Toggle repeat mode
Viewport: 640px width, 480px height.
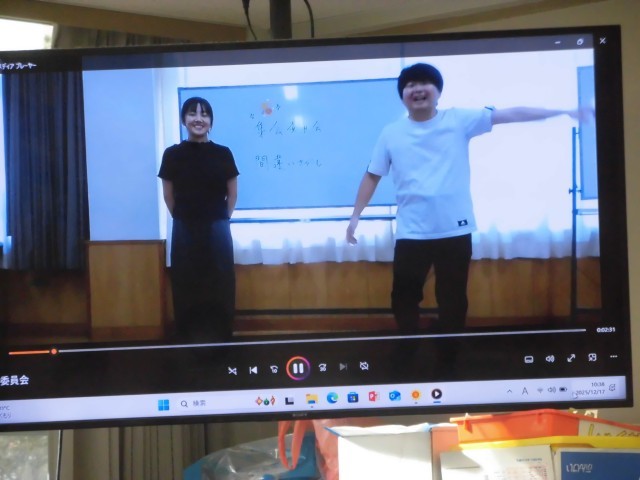(364, 366)
